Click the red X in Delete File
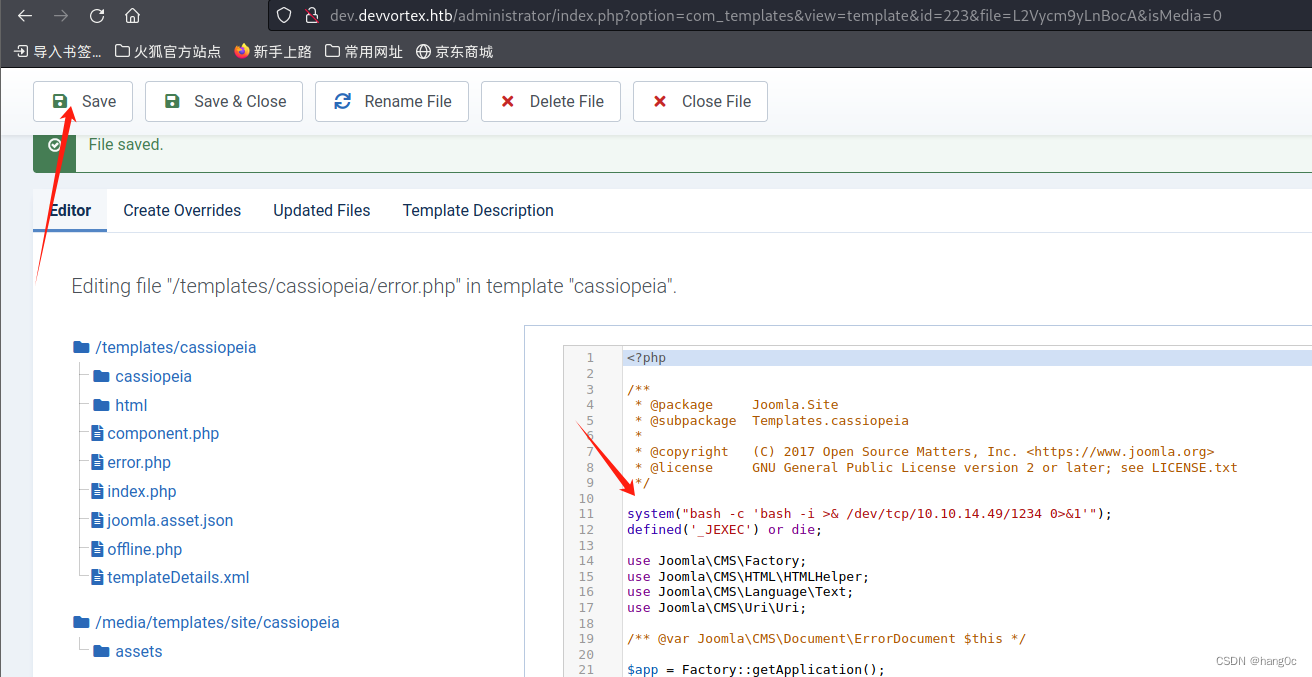The height and width of the screenshot is (677, 1312). pyautogui.click(x=508, y=101)
